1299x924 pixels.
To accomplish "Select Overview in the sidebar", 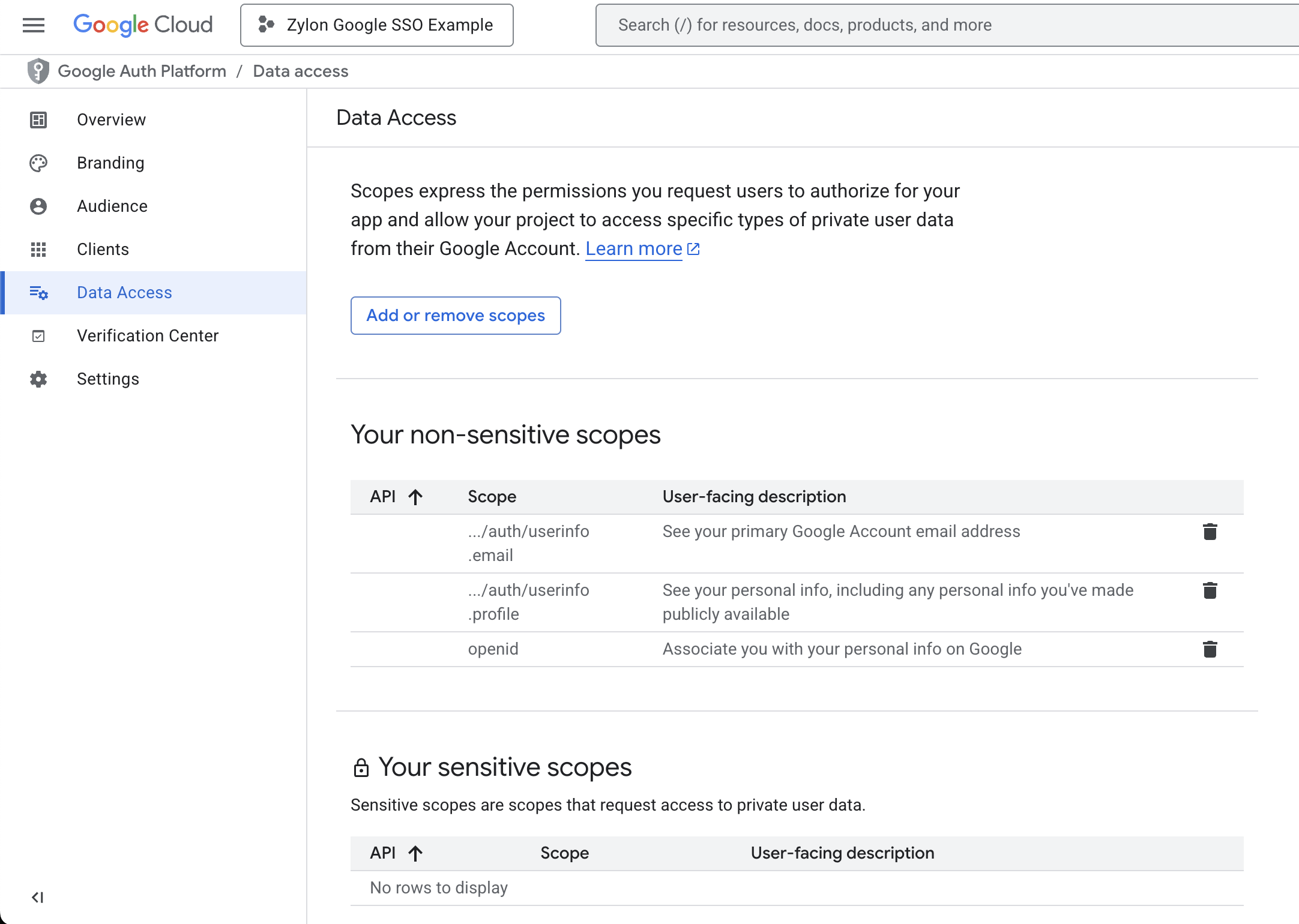I will 111,119.
